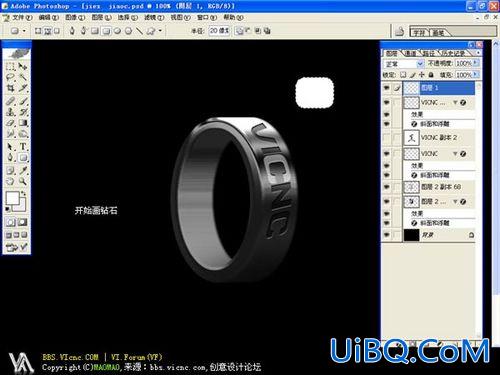
Task: Select the Clone Stamp tool
Action: (x=10, y=112)
